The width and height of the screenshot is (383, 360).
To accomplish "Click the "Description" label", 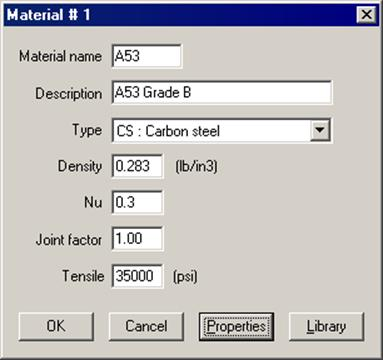I will click(69, 93).
